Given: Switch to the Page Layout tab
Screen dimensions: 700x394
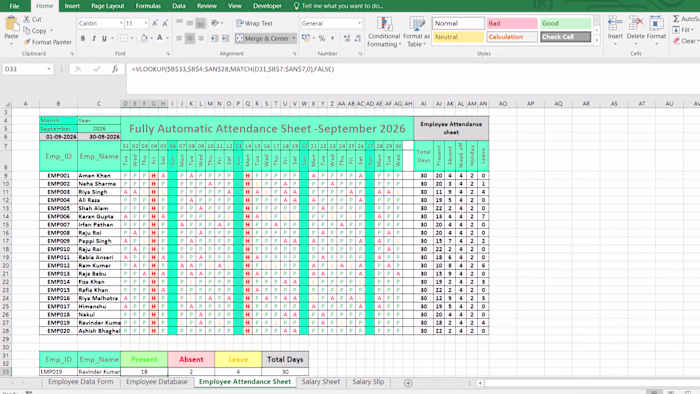Looking at the screenshot, I should pyautogui.click(x=108, y=6).
